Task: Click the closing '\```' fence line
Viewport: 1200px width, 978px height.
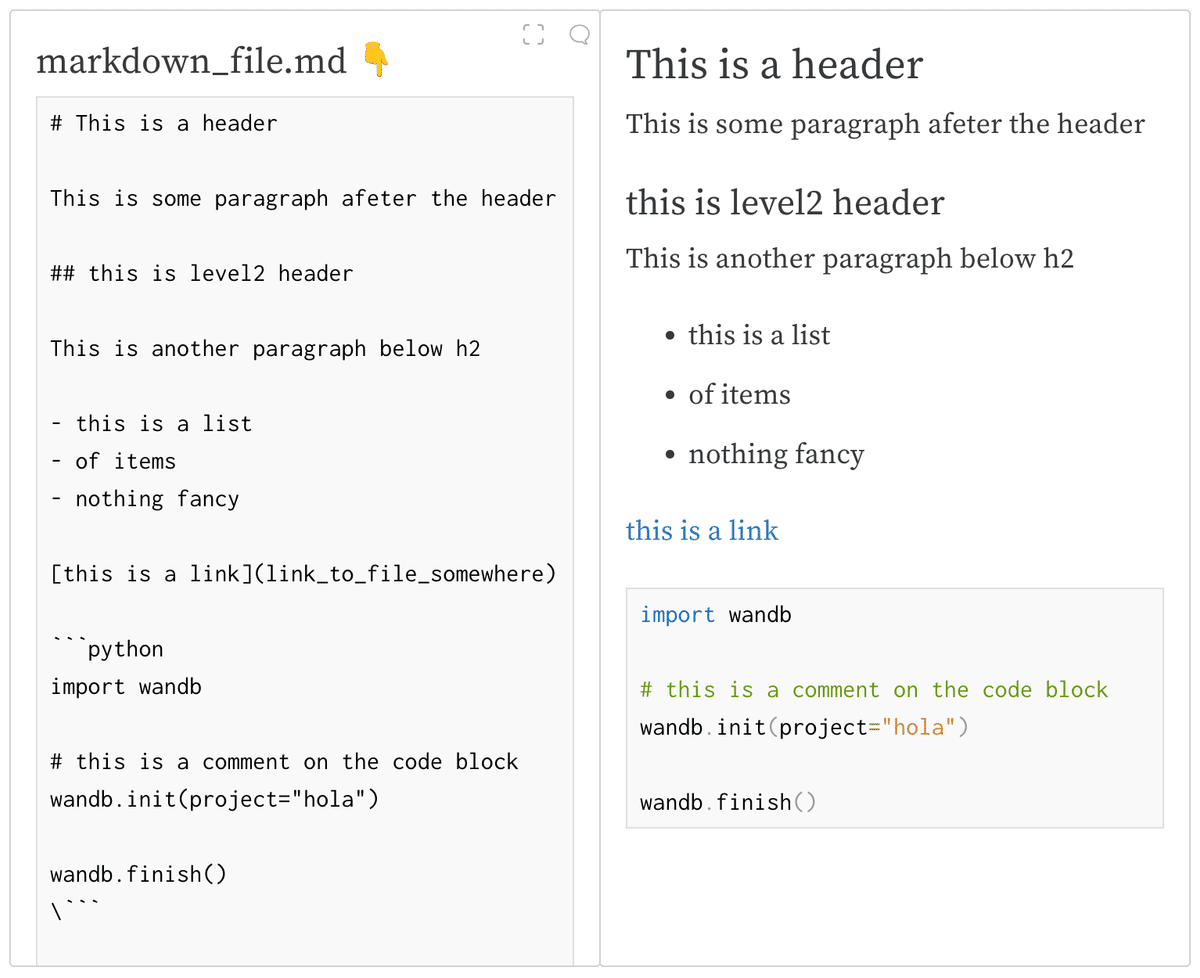Action: 75,912
